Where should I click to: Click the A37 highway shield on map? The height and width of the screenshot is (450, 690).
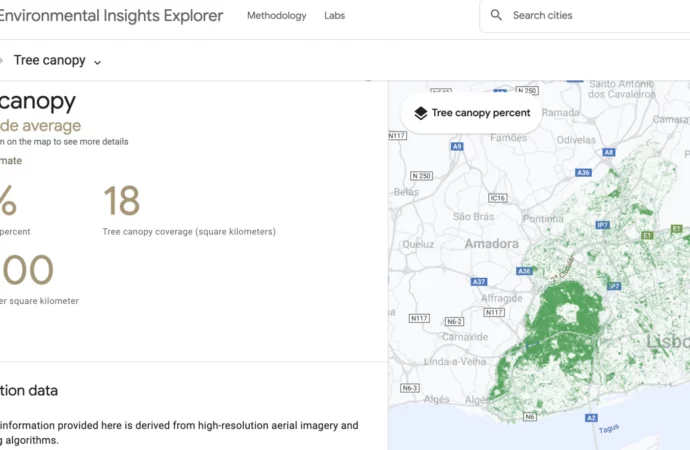pos(479,282)
